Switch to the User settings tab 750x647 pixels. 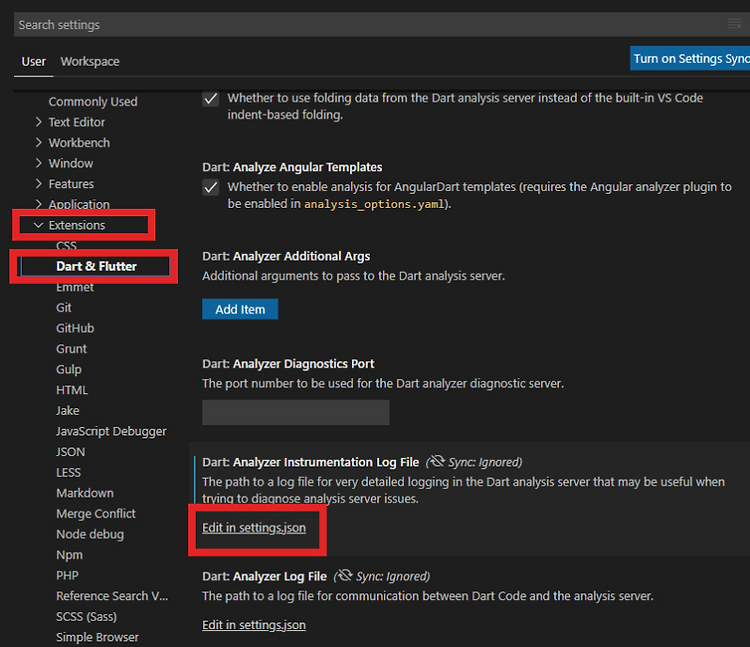(x=33, y=62)
